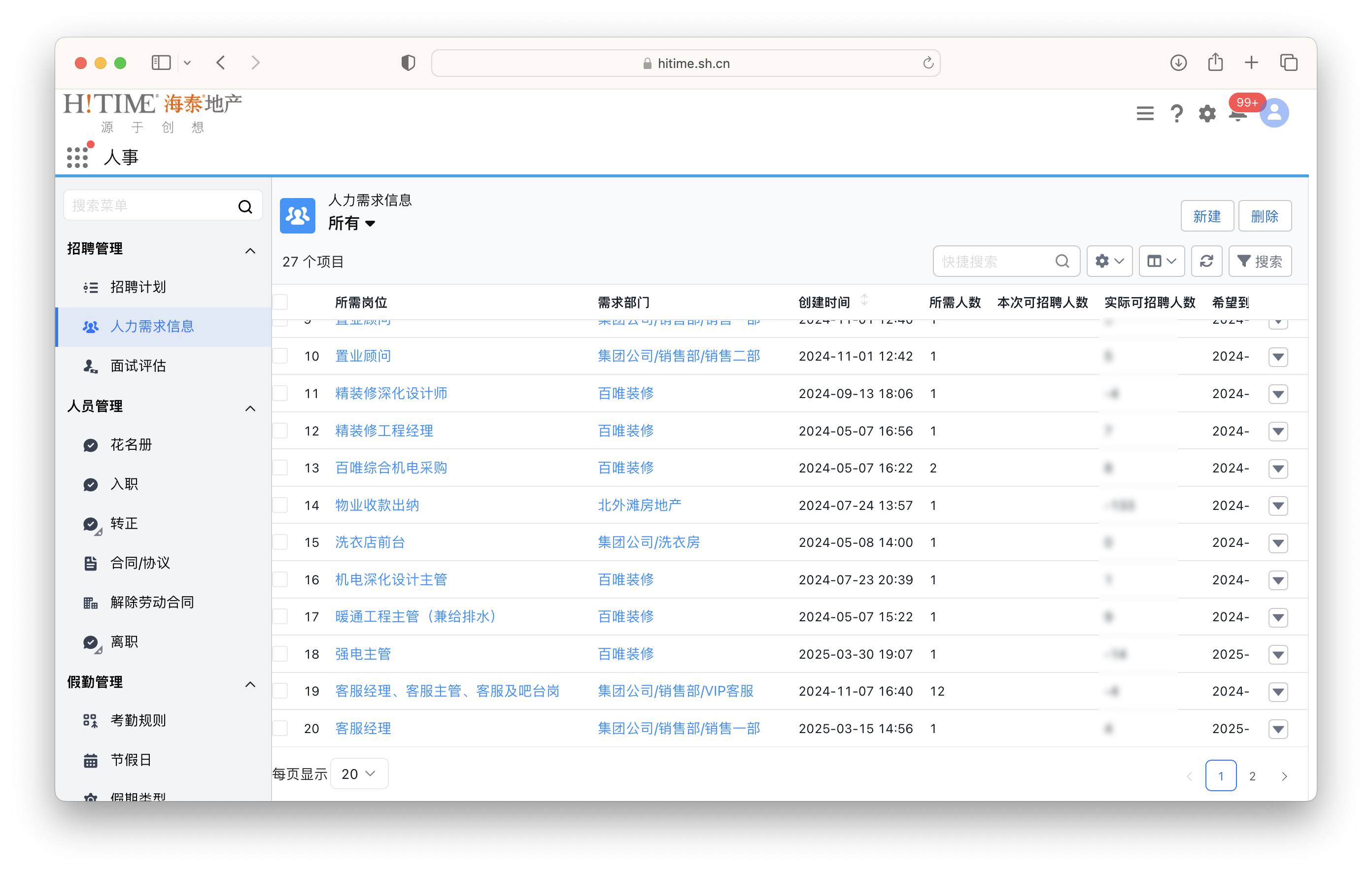Collapse the 招聘管理 menu section
1372x874 pixels.
[x=250, y=251]
